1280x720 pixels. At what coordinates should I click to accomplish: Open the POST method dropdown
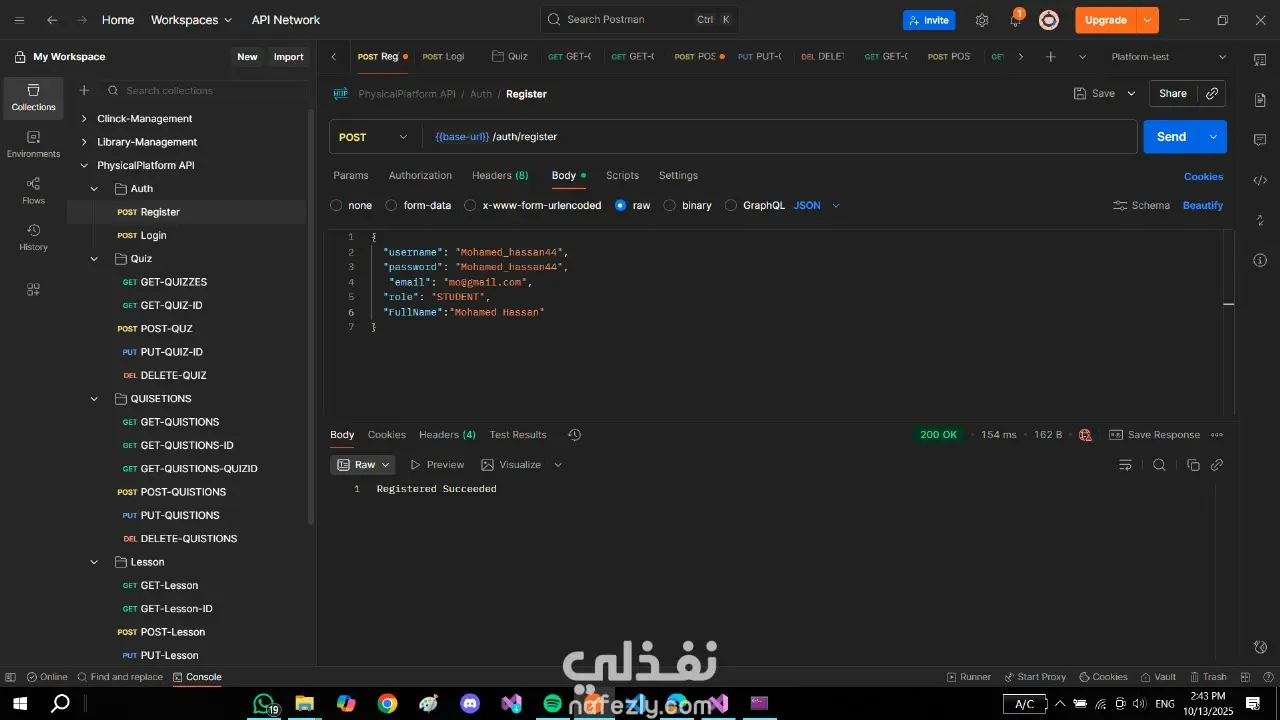click(x=374, y=137)
